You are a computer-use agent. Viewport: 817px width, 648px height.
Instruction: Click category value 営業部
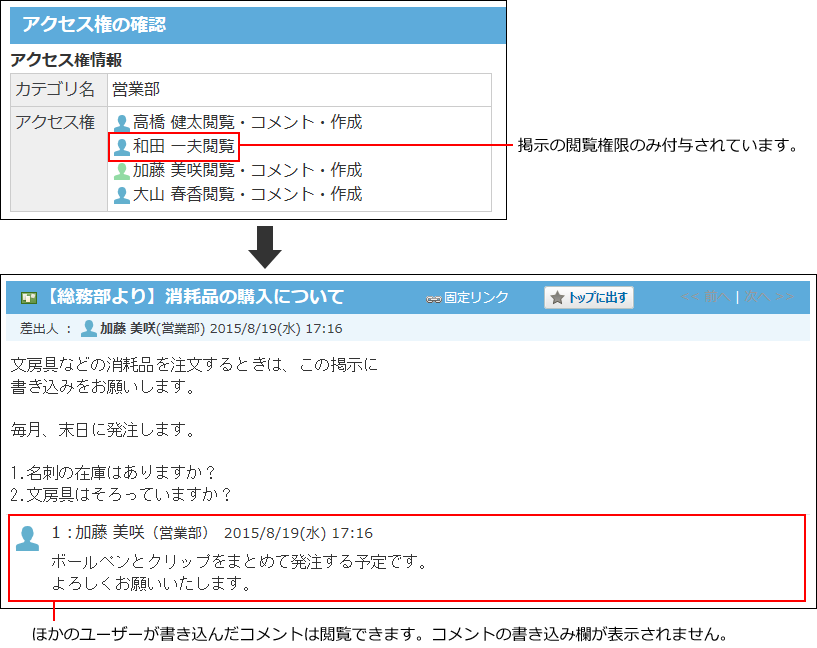click(x=136, y=90)
